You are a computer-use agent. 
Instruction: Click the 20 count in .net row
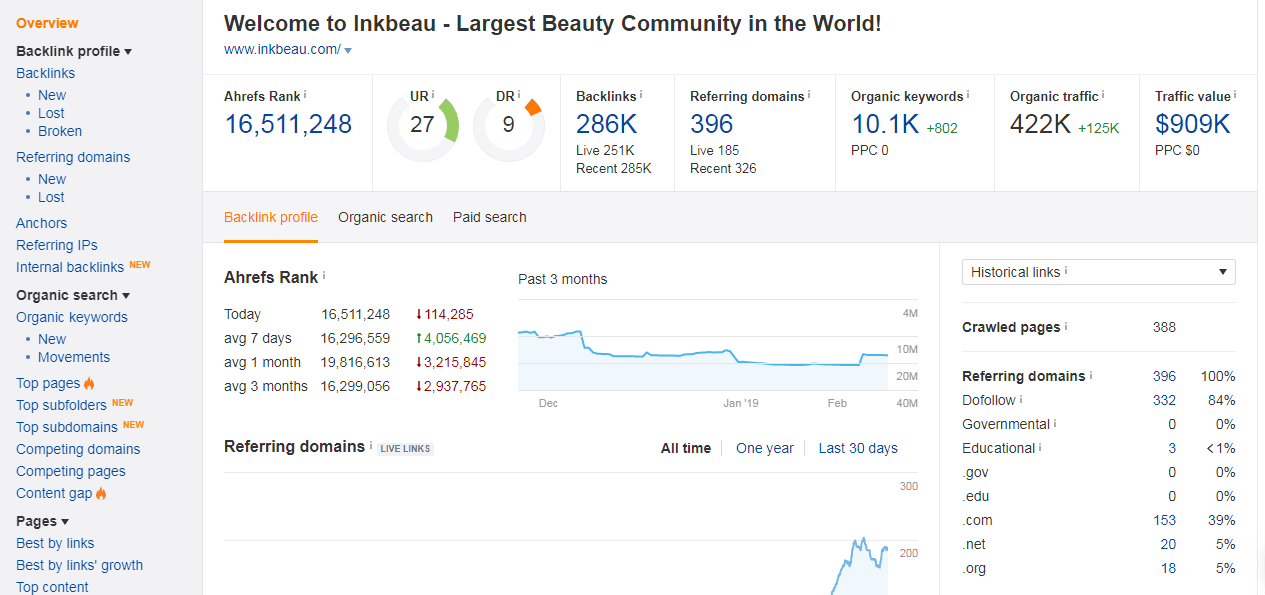click(1168, 544)
